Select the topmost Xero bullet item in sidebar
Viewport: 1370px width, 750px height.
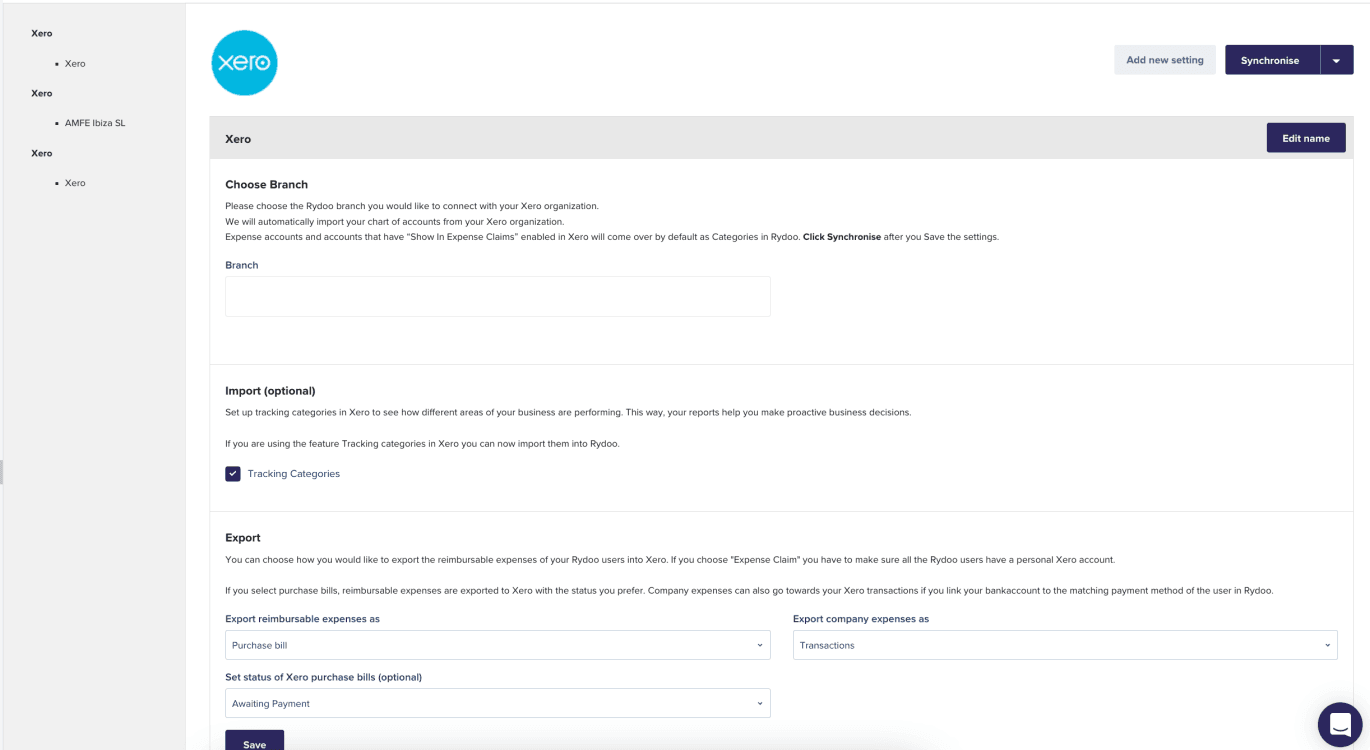click(x=75, y=63)
